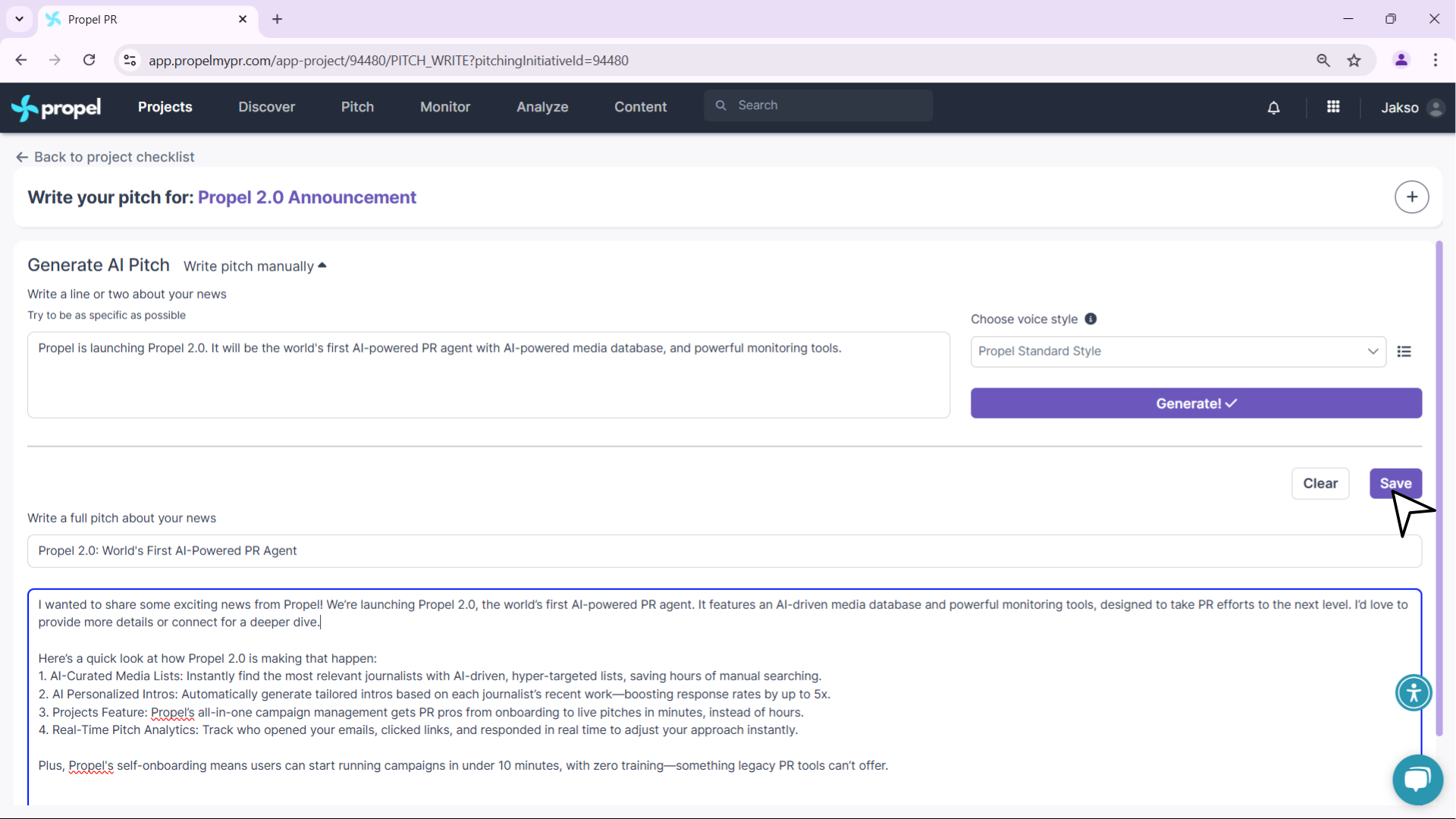Click the '1. AI-Curated Media Lists' line
Image resolution: width=1456 pixels, height=819 pixels.
coord(430,676)
